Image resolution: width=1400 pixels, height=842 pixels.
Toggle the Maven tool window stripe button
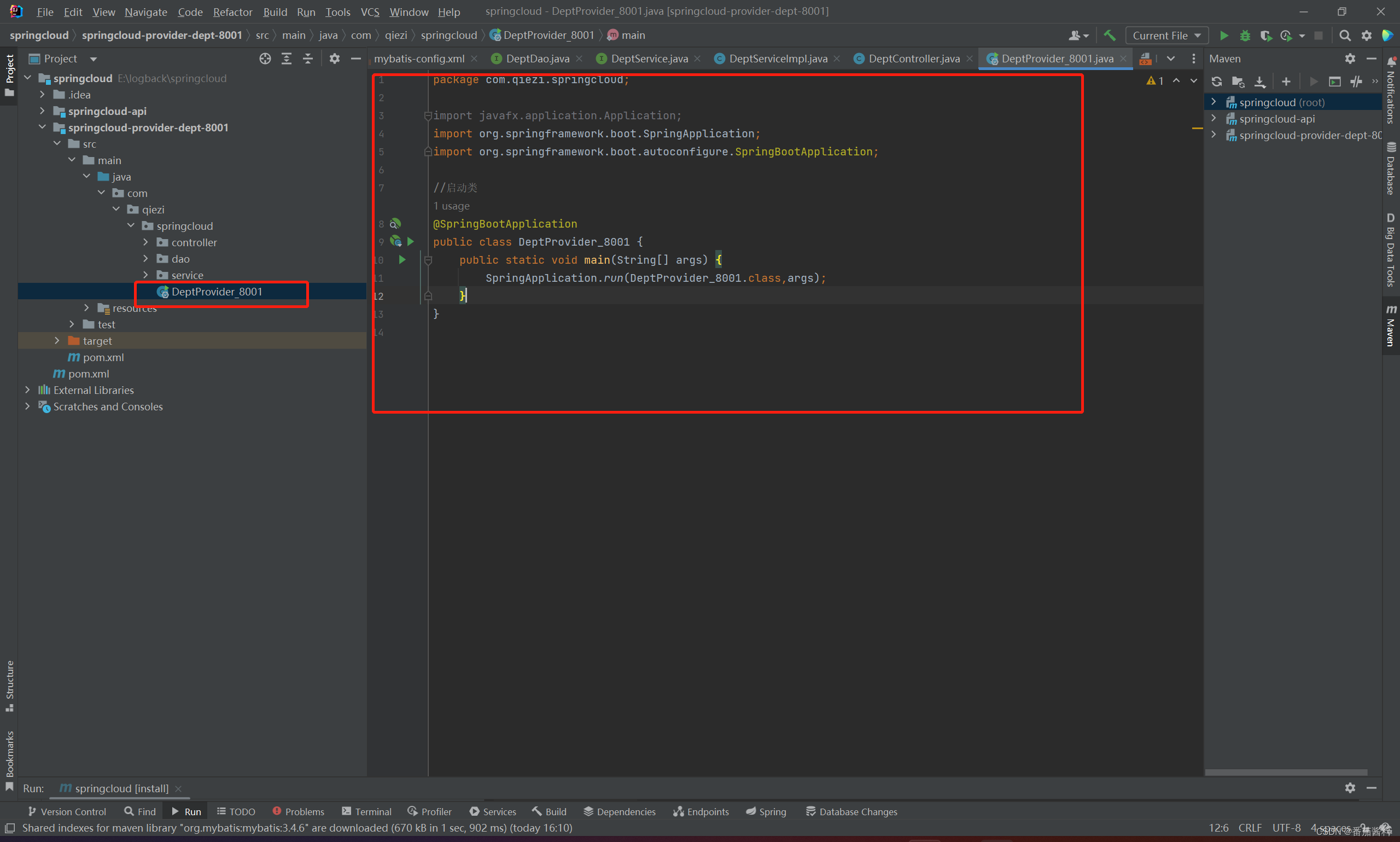coord(1390,325)
